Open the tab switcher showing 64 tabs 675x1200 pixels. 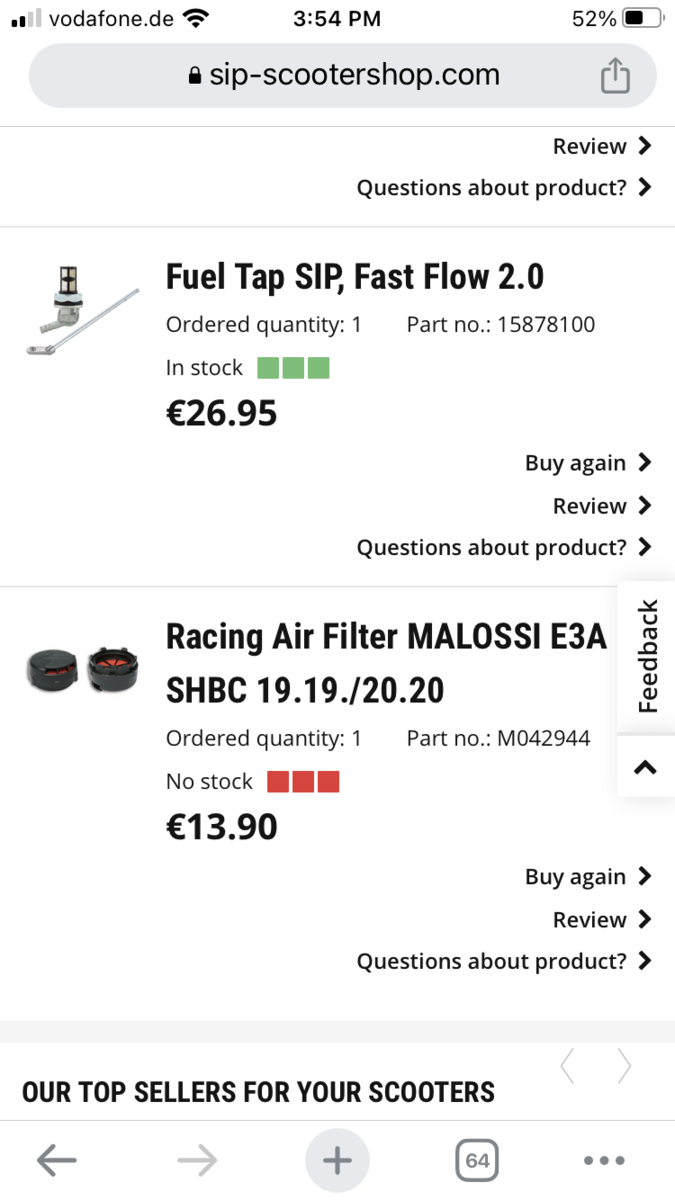click(477, 1160)
